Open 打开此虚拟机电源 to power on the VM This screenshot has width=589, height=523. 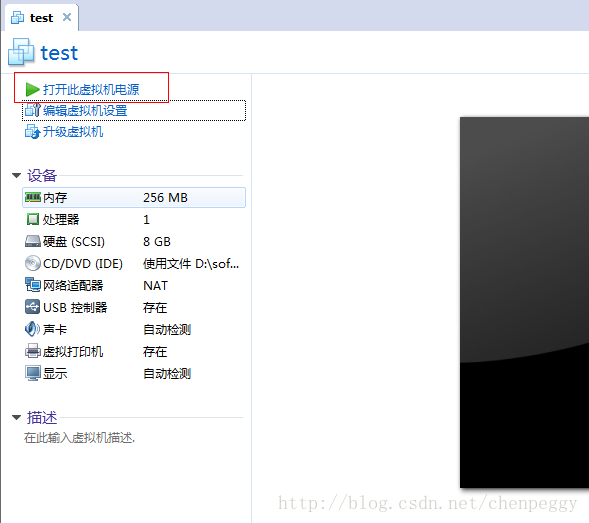[x=91, y=89]
